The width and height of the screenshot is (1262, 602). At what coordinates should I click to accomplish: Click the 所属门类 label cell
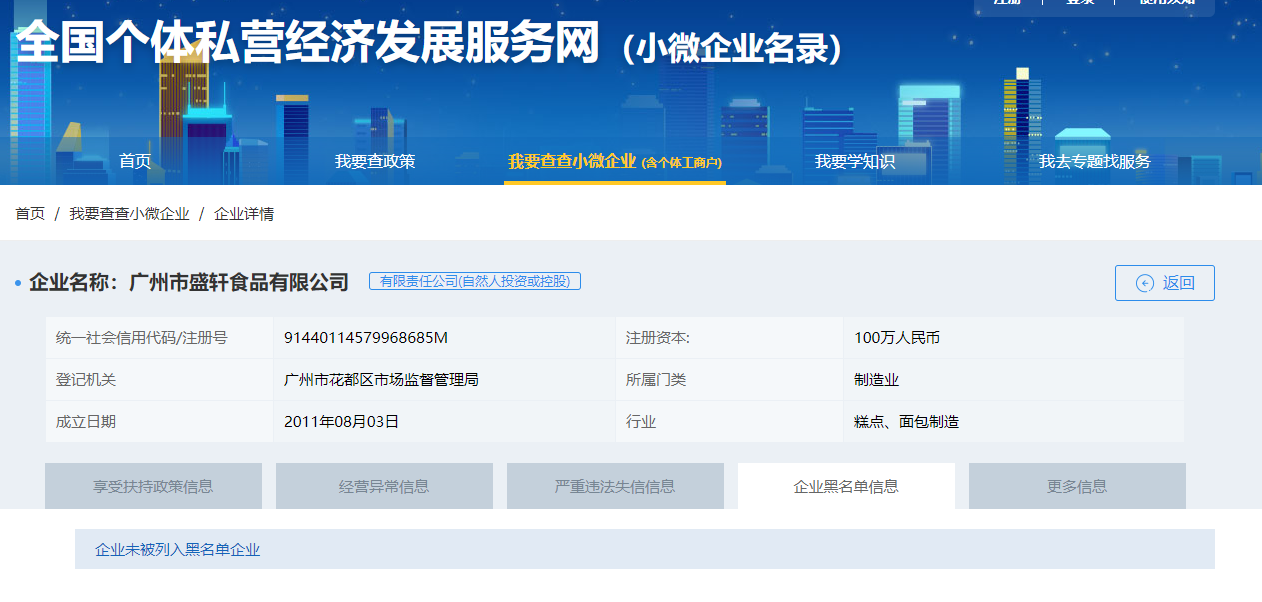click(x=729, y=380)
